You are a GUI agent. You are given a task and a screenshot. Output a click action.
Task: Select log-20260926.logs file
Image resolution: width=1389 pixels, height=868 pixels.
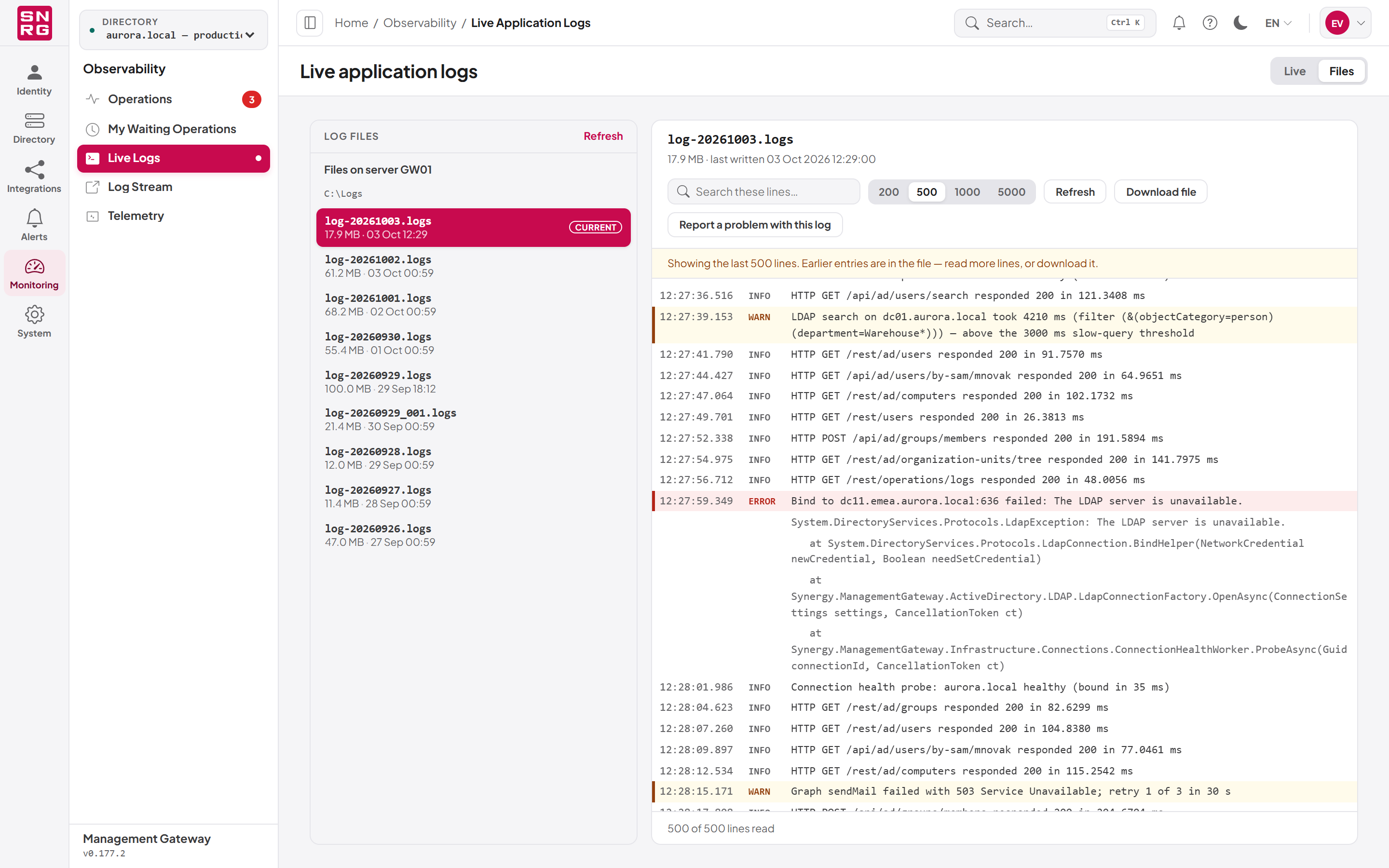(473, 535)
